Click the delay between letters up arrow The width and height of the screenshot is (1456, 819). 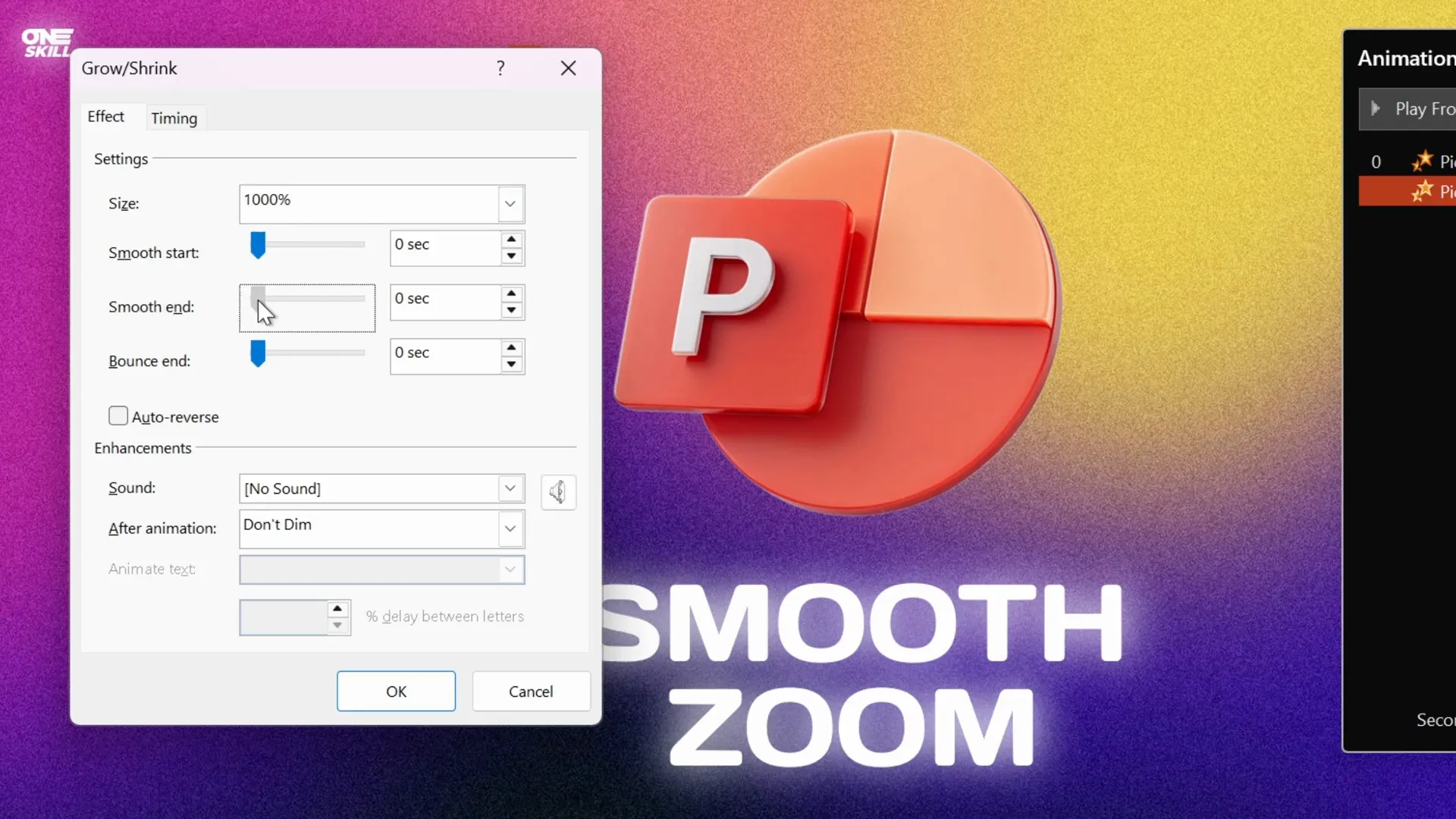pos(337,609)
